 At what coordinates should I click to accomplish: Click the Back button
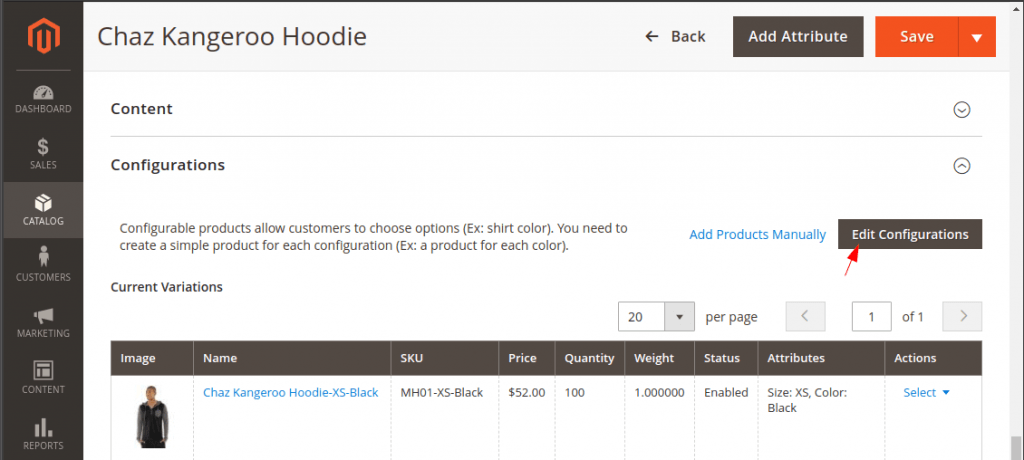coord(676,37)
